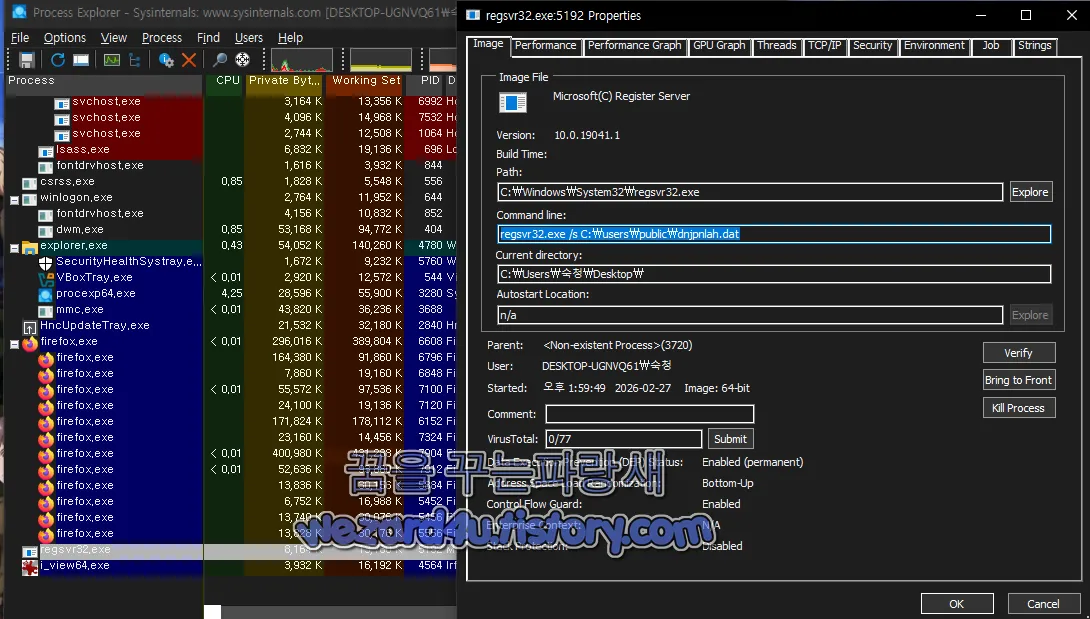Switch to the GPU Graph tab

(x=719, y=46)
